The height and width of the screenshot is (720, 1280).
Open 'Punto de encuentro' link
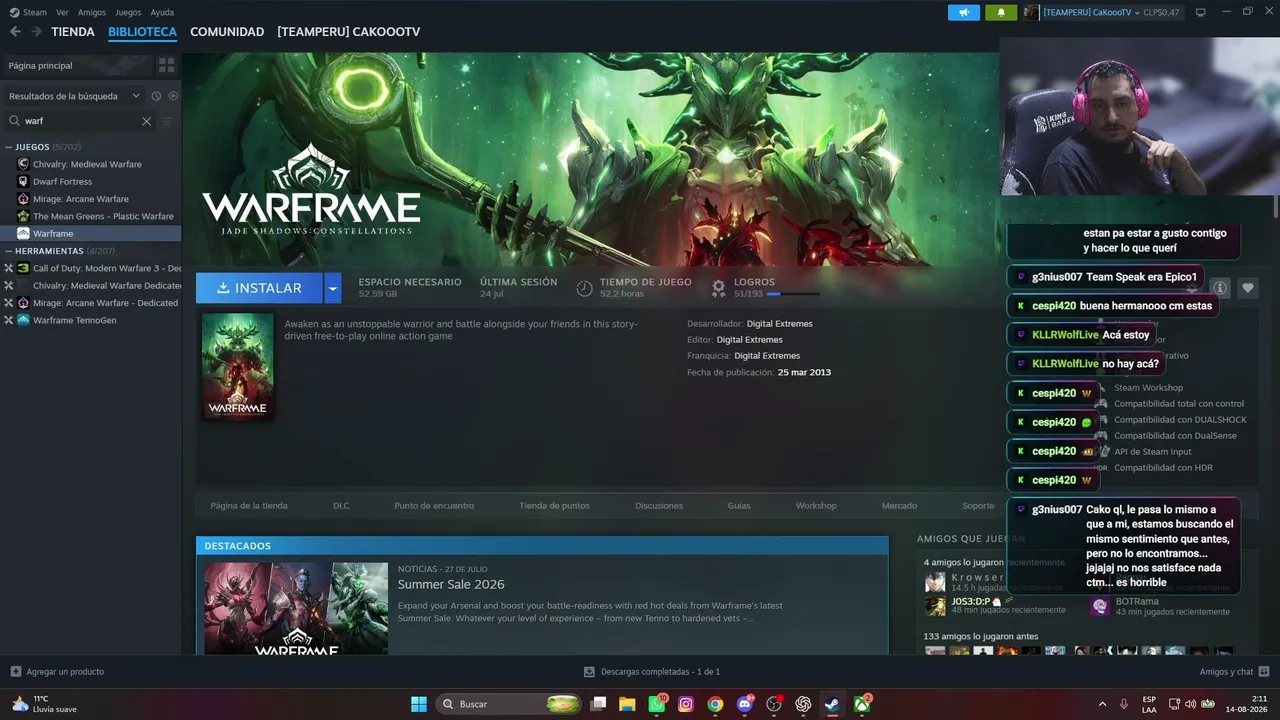click(434, 506)
